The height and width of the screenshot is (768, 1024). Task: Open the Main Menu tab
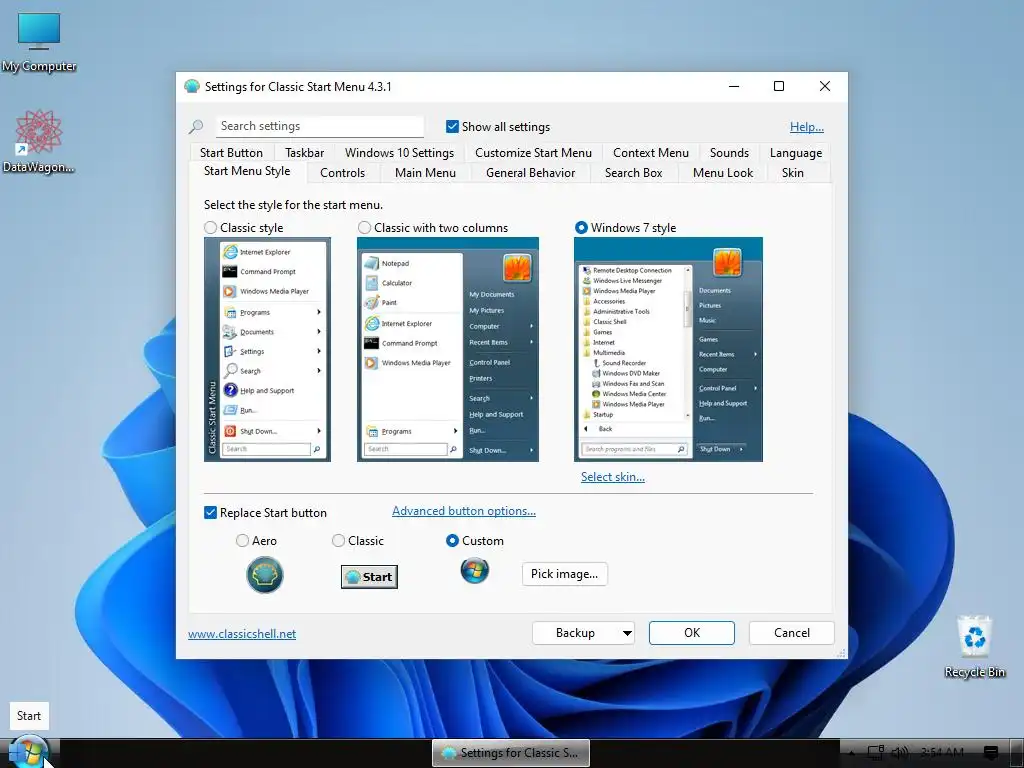click(425, 172)
